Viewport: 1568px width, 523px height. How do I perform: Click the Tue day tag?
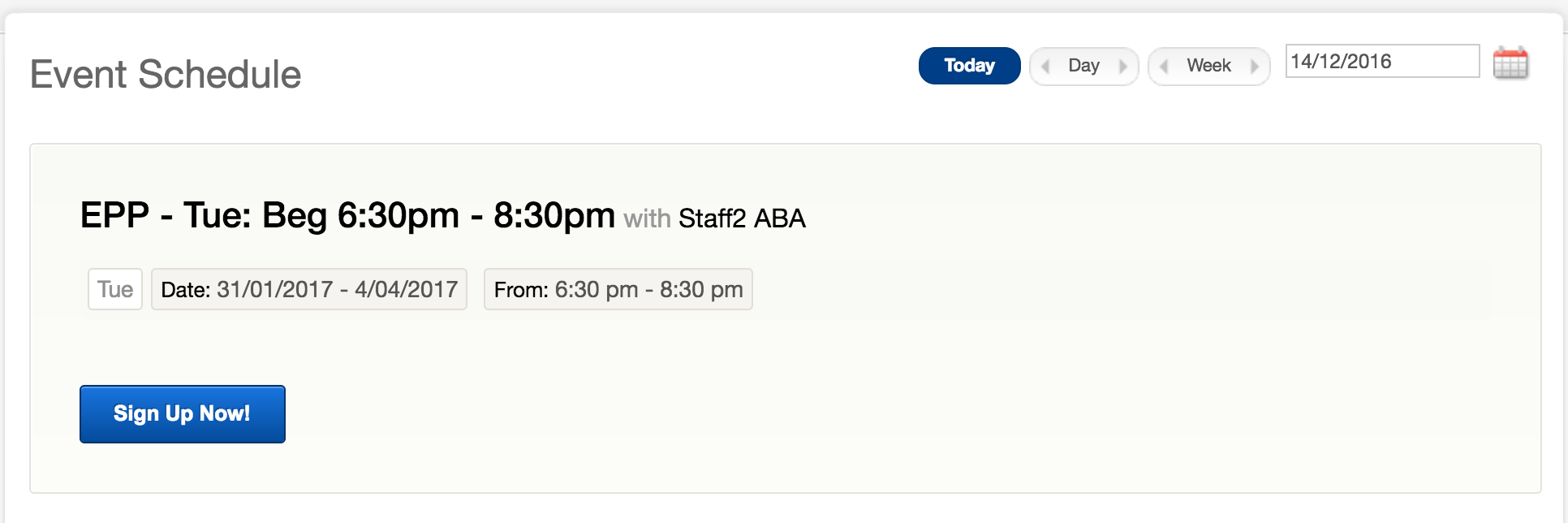(115, 289)
